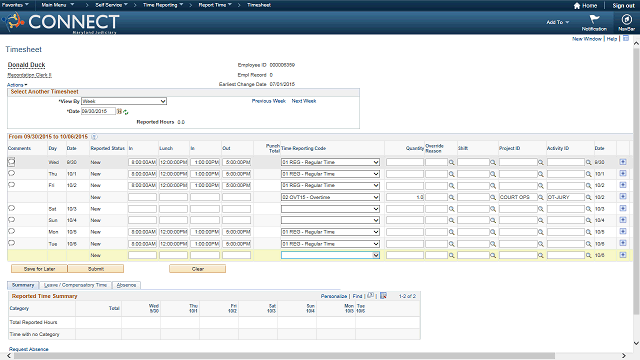Toggle comment bubble for Sat 10/3 row
640x360 pixels.
(11, 208)
